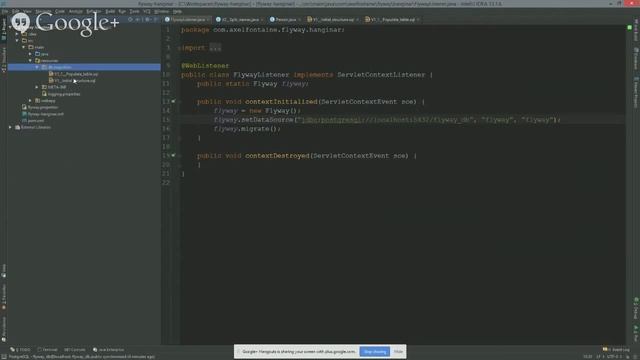The image size is (640, 360).
Task: Open the File menu
Action: (x=4, y=11)
